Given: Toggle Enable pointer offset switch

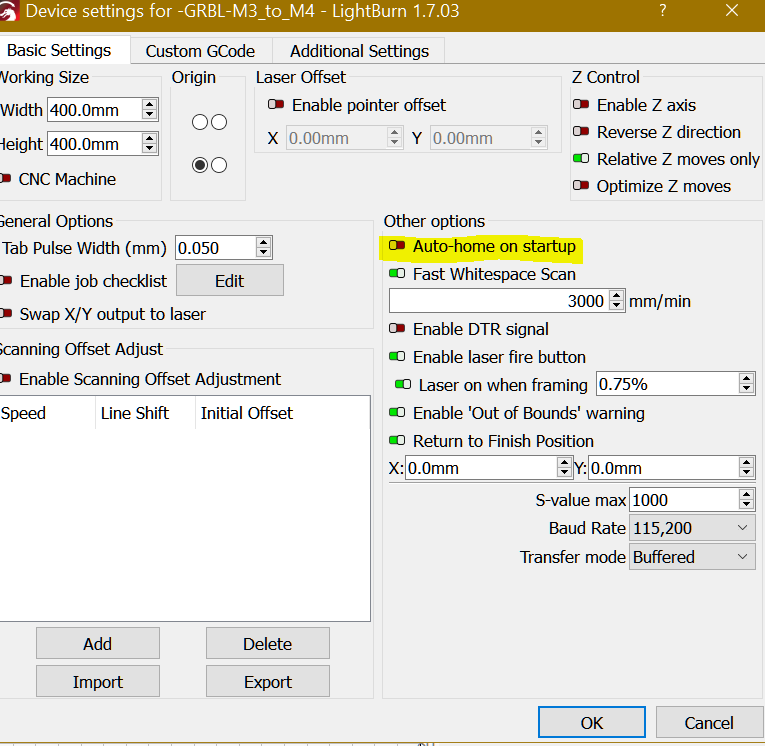Looking at the screenshot, I should point(276,104).
